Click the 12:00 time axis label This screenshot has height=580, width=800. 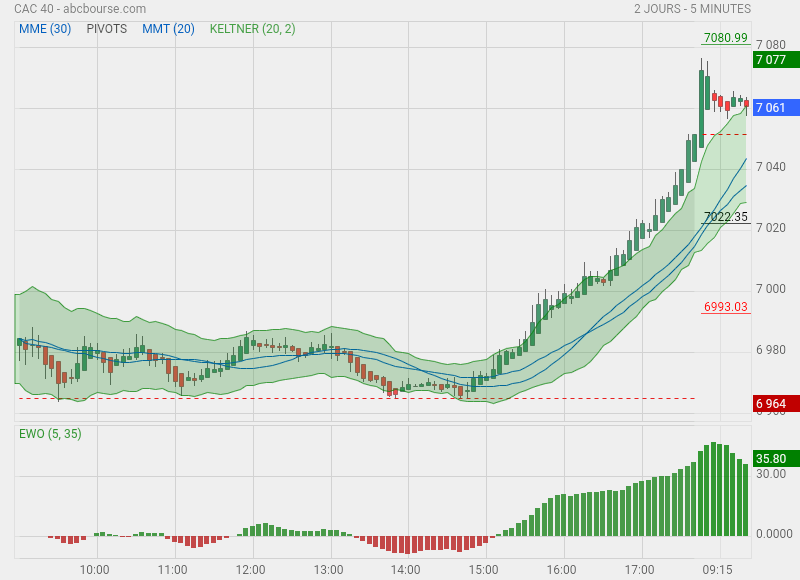click(x=251, y=569)
